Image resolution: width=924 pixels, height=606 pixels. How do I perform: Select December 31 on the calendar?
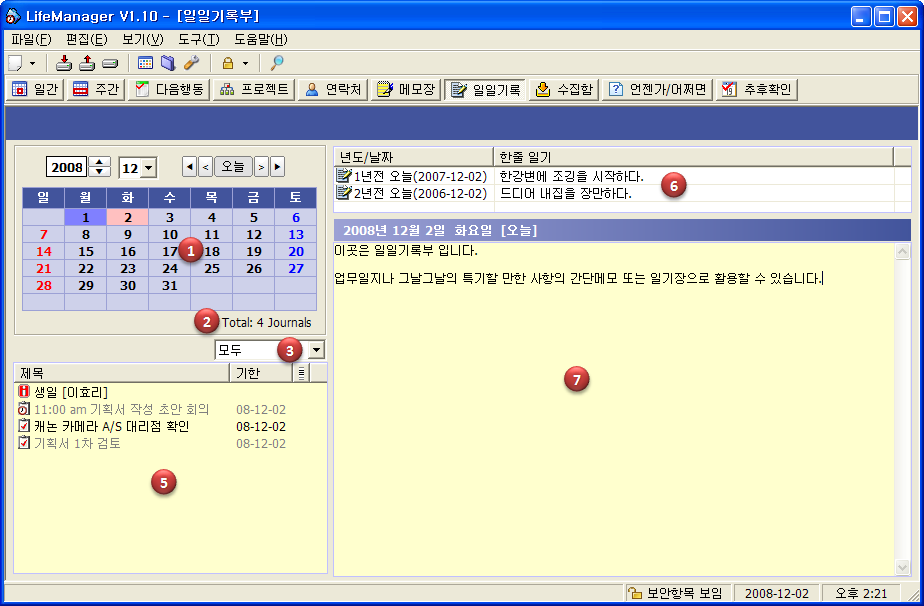pyautogui.click(x=170, y=286)
